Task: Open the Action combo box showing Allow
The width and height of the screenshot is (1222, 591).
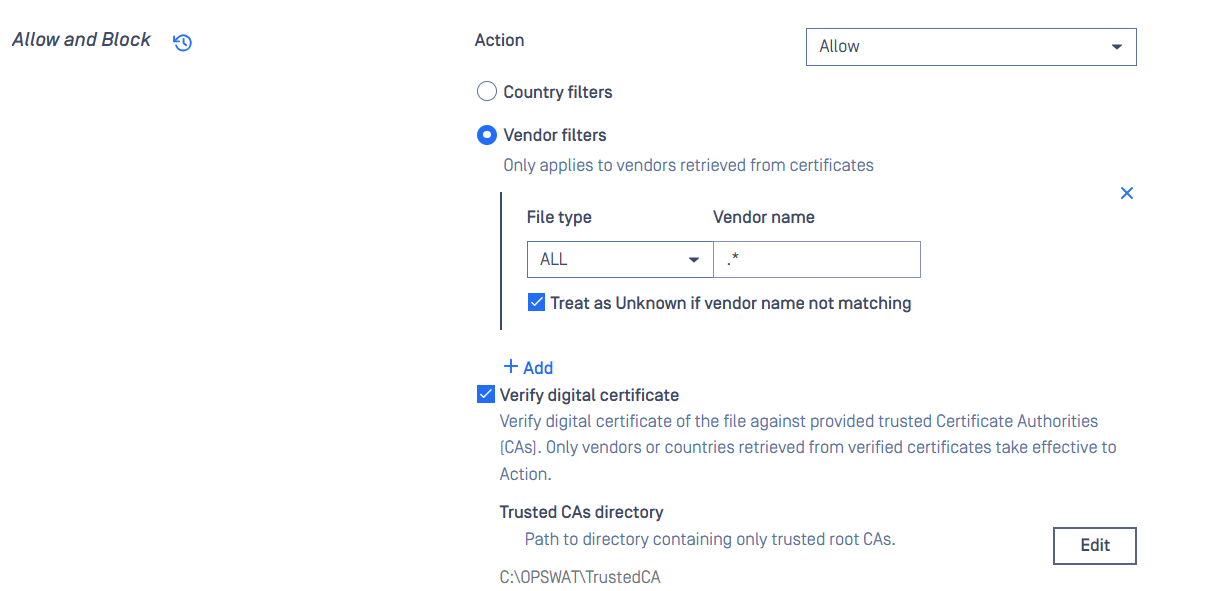Action: pyautogui.click(x=971, y=47)
